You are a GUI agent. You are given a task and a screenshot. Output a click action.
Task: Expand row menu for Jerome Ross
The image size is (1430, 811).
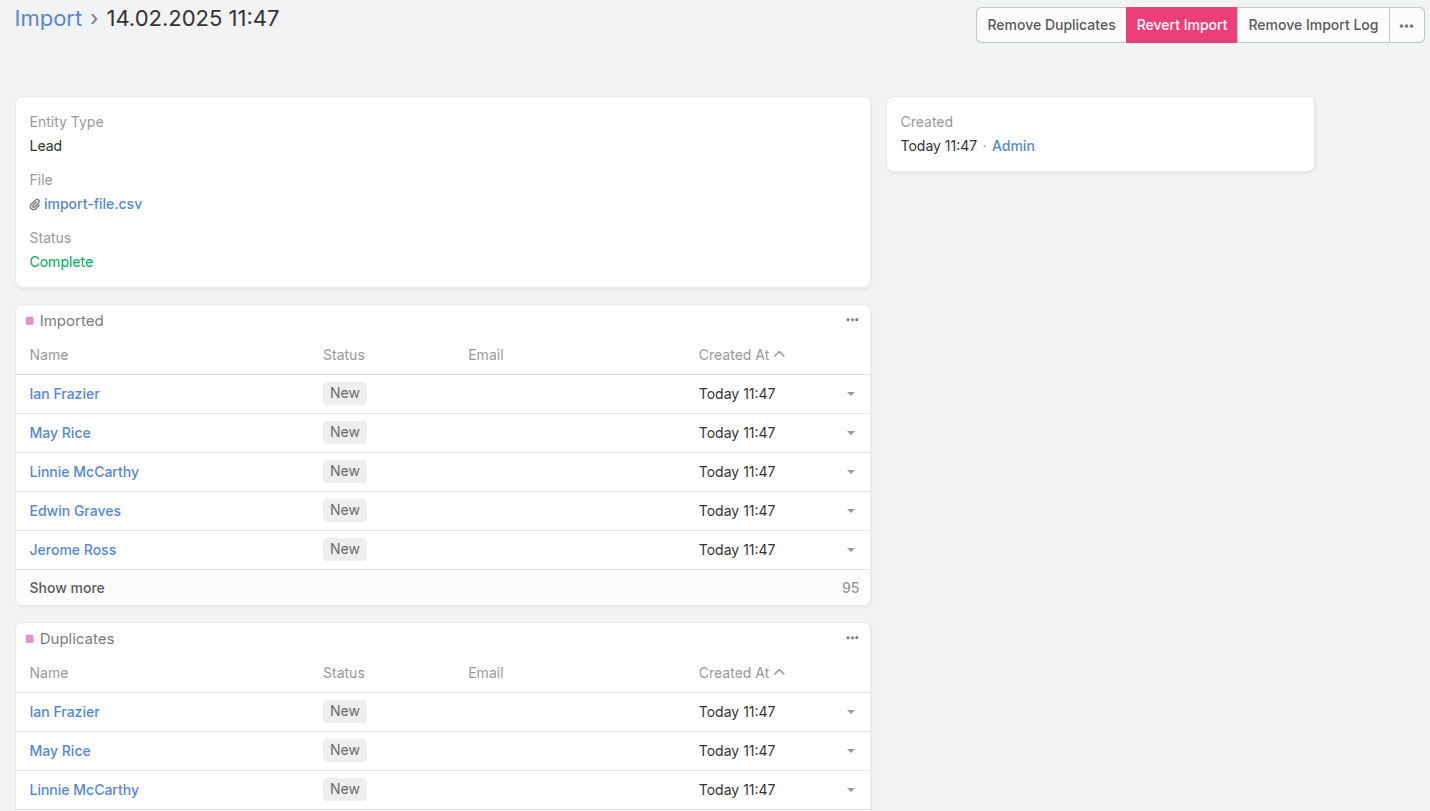tap(851, 550)
